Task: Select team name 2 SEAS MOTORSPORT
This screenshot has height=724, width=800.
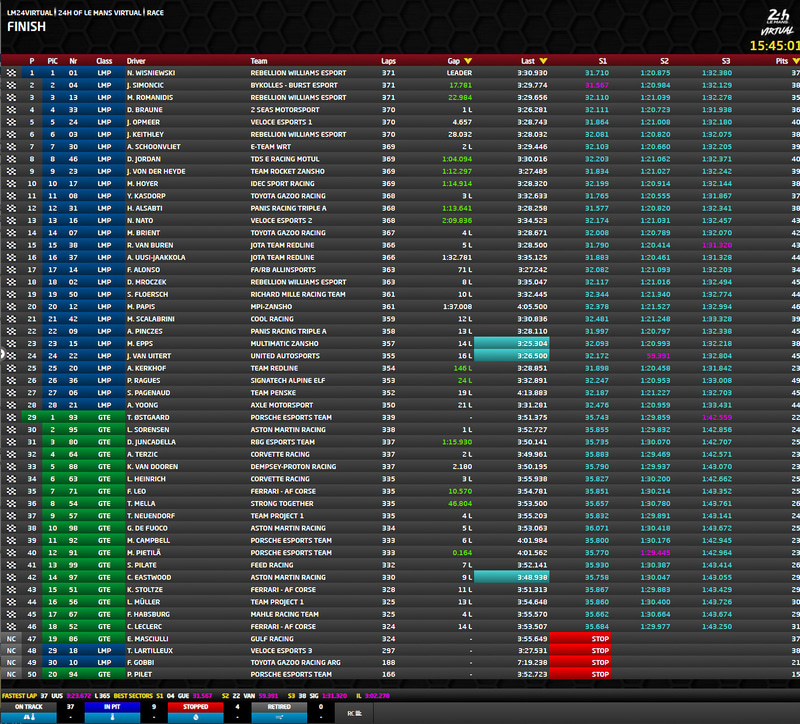Action: [285, 110]
